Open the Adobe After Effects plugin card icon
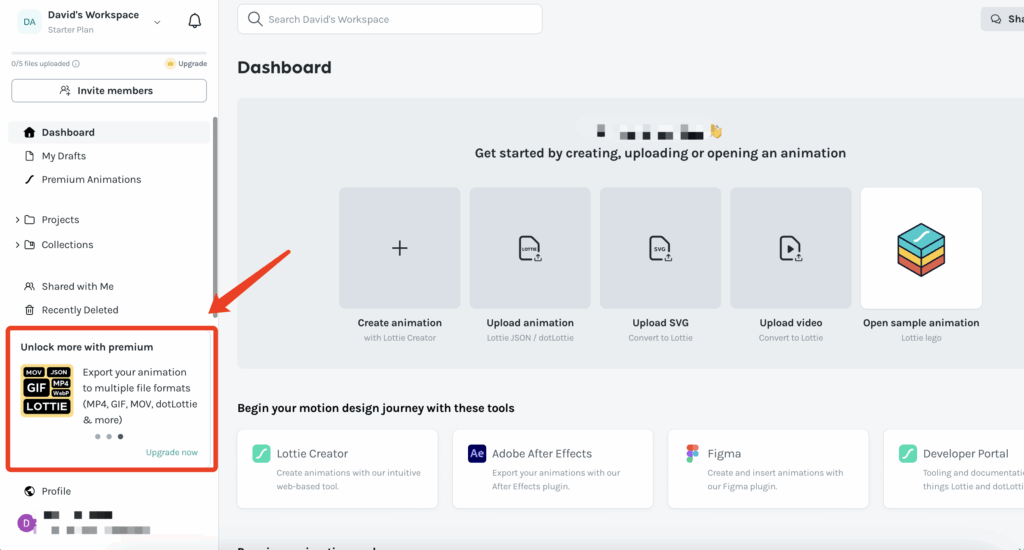1024x550 pixels. [x=477, y=454]
